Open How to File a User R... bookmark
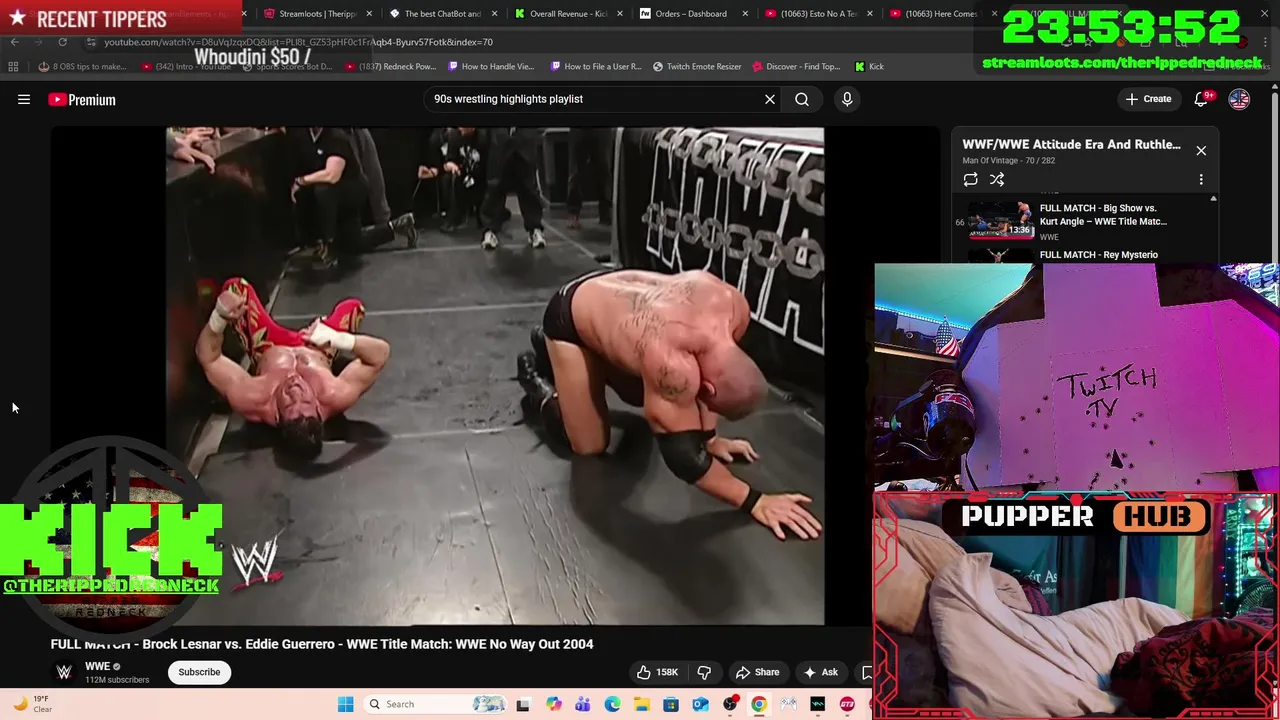The width and height of the screenshot is (1280, 720). (x=596, y=67)
